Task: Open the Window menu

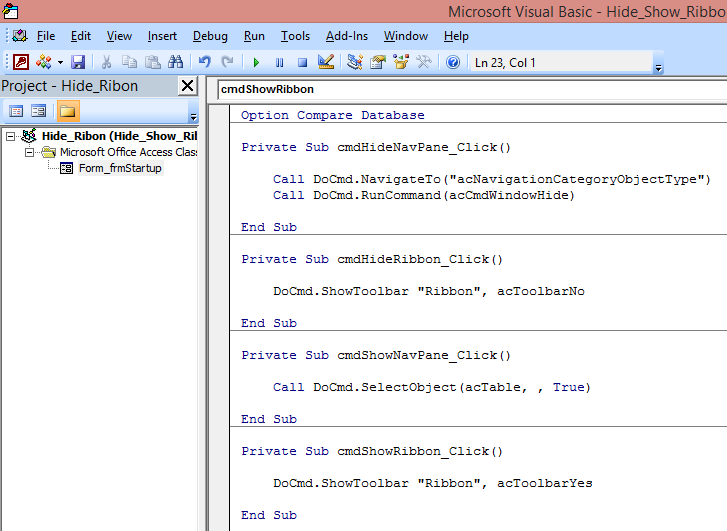Action: click(x=406, y=36)
